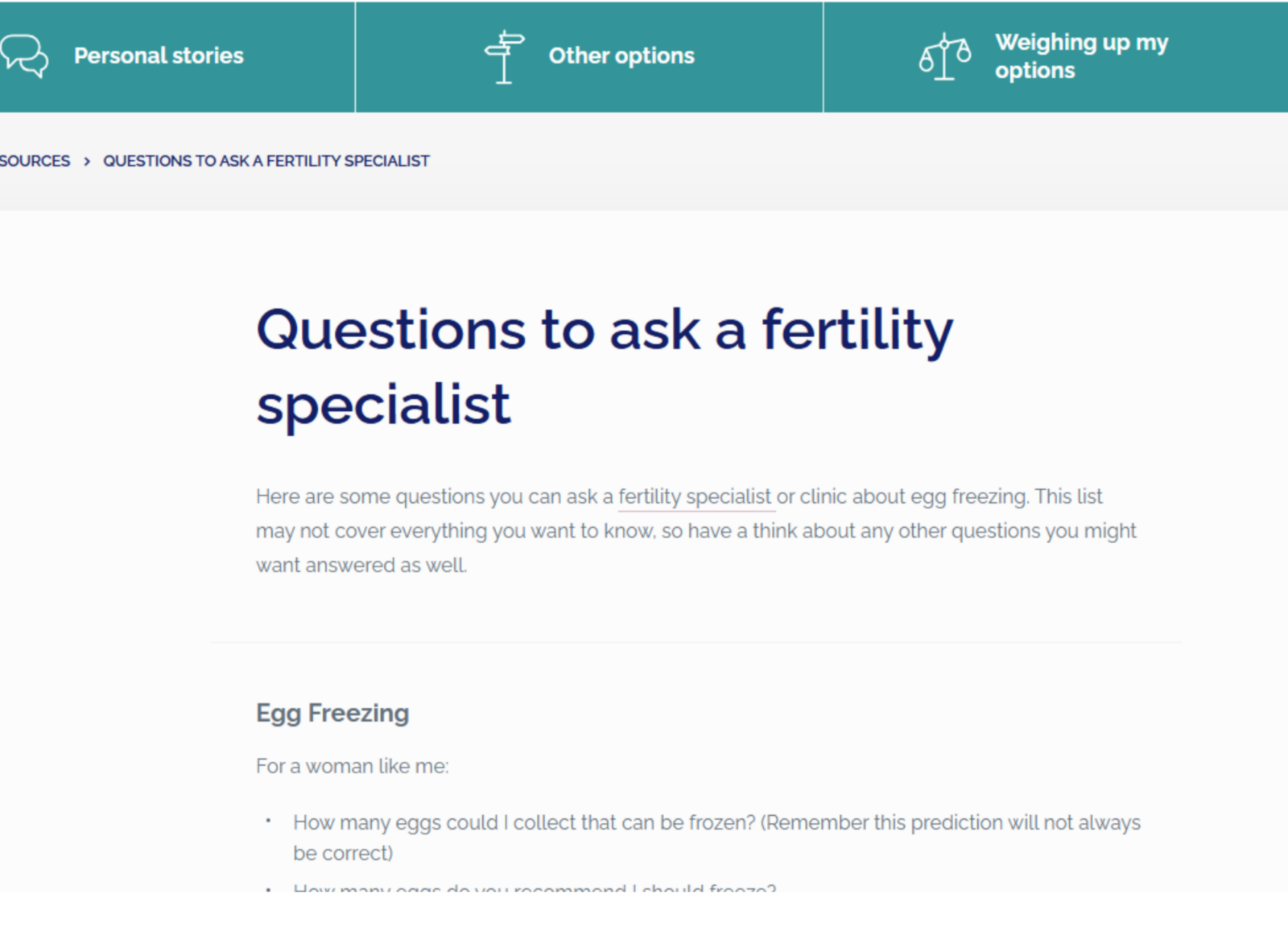Click the speech bubbles Personal stories icon
Screen dimensions: 1288x943
pos(24,56)
